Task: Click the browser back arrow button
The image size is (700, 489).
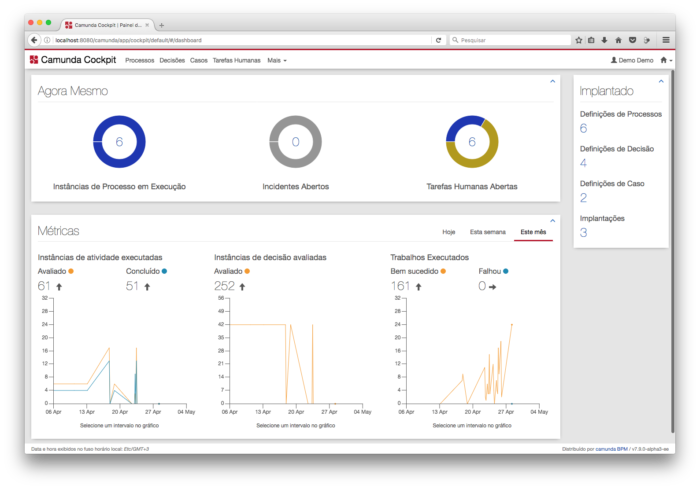Action: coord(34,40)
